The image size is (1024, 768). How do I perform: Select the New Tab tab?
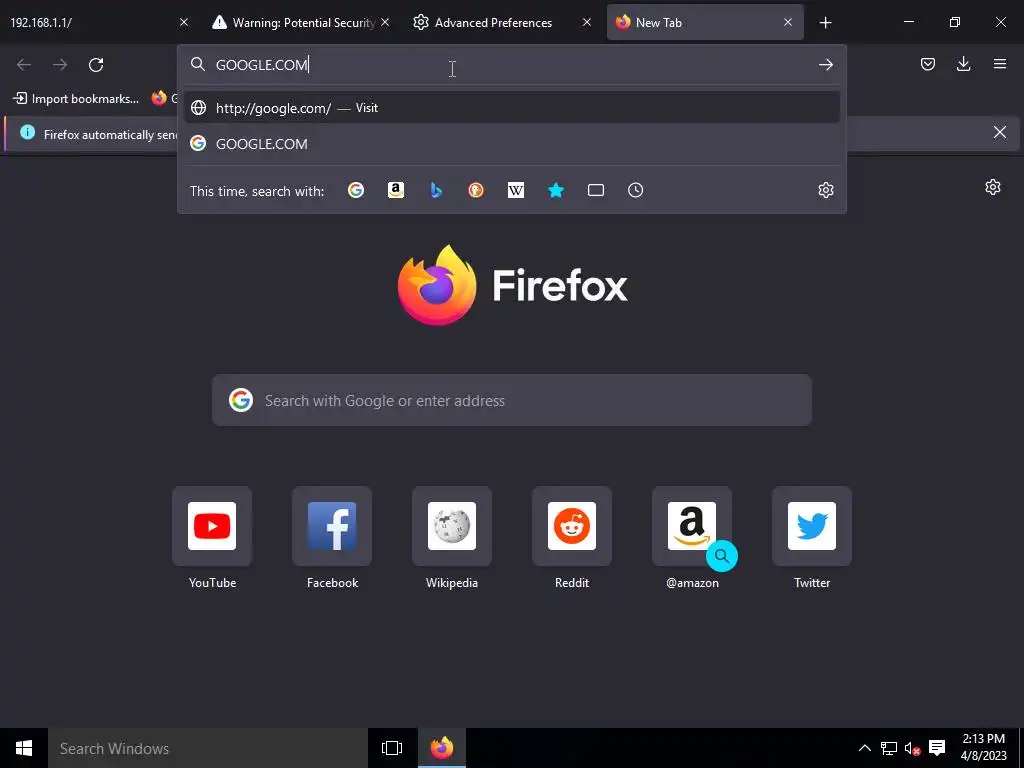(705, 22)
